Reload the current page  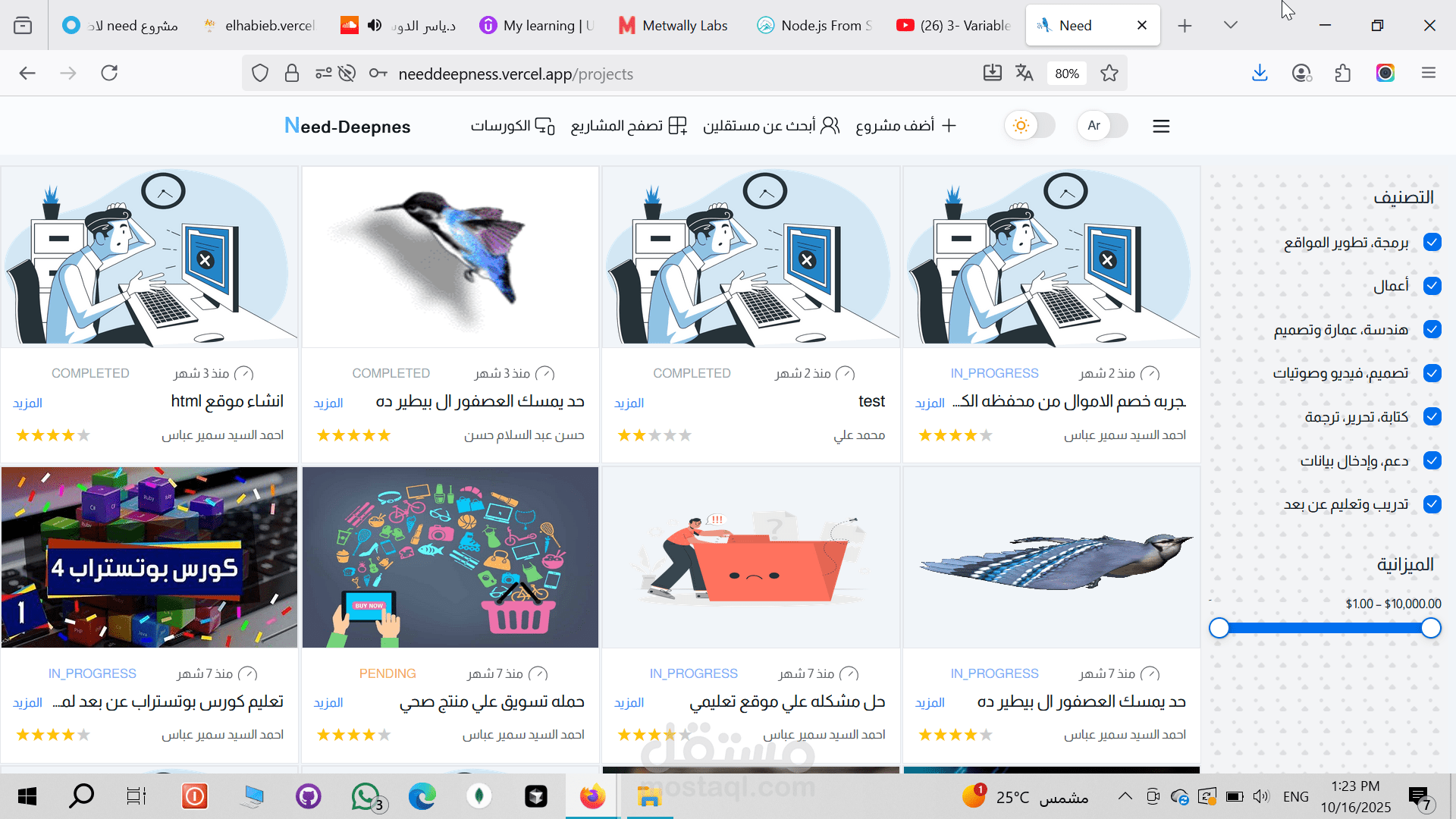(109, 73)
